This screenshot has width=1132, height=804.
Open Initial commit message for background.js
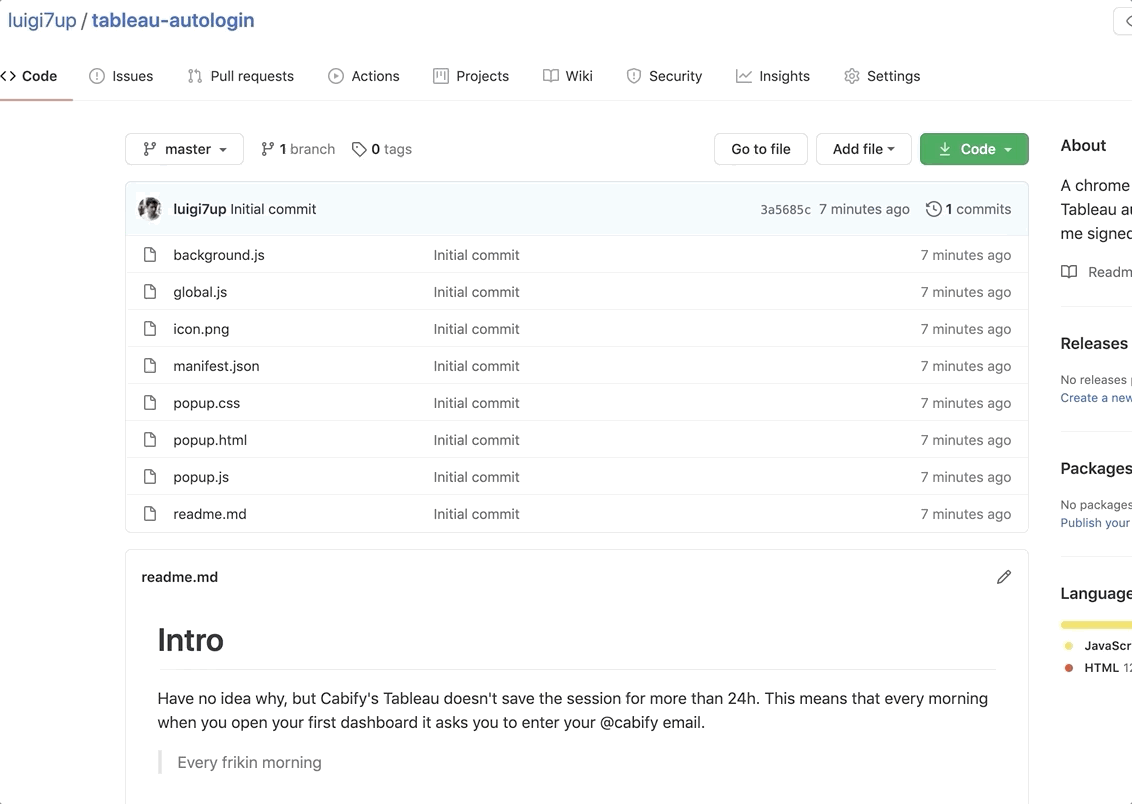click(x=476, y=255)
